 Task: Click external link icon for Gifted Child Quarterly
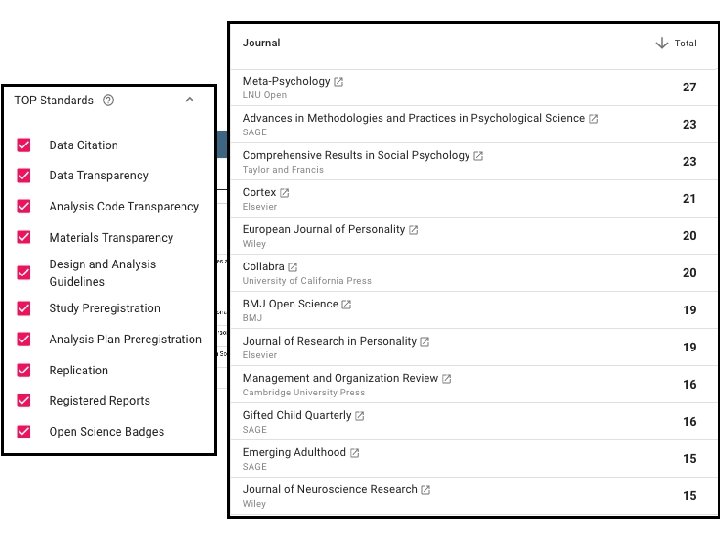click(x=359, y=416)
